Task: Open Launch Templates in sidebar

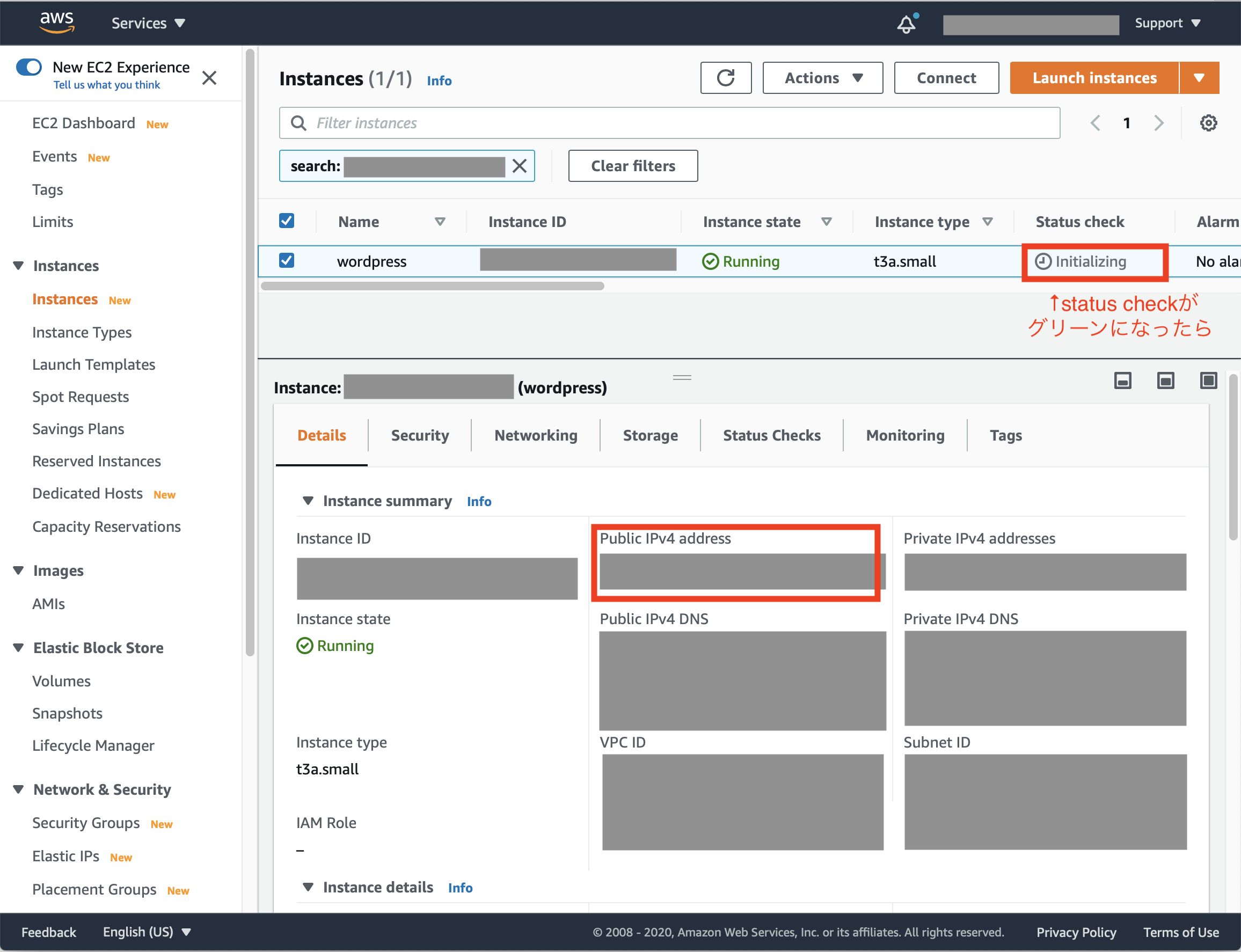Action: click(93, 364)
